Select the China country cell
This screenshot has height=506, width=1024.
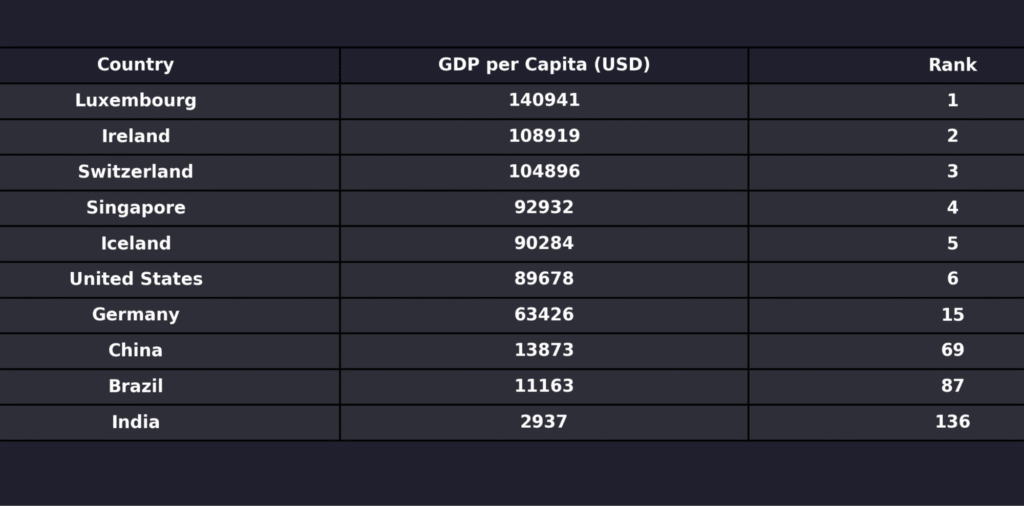pos(135,350)
